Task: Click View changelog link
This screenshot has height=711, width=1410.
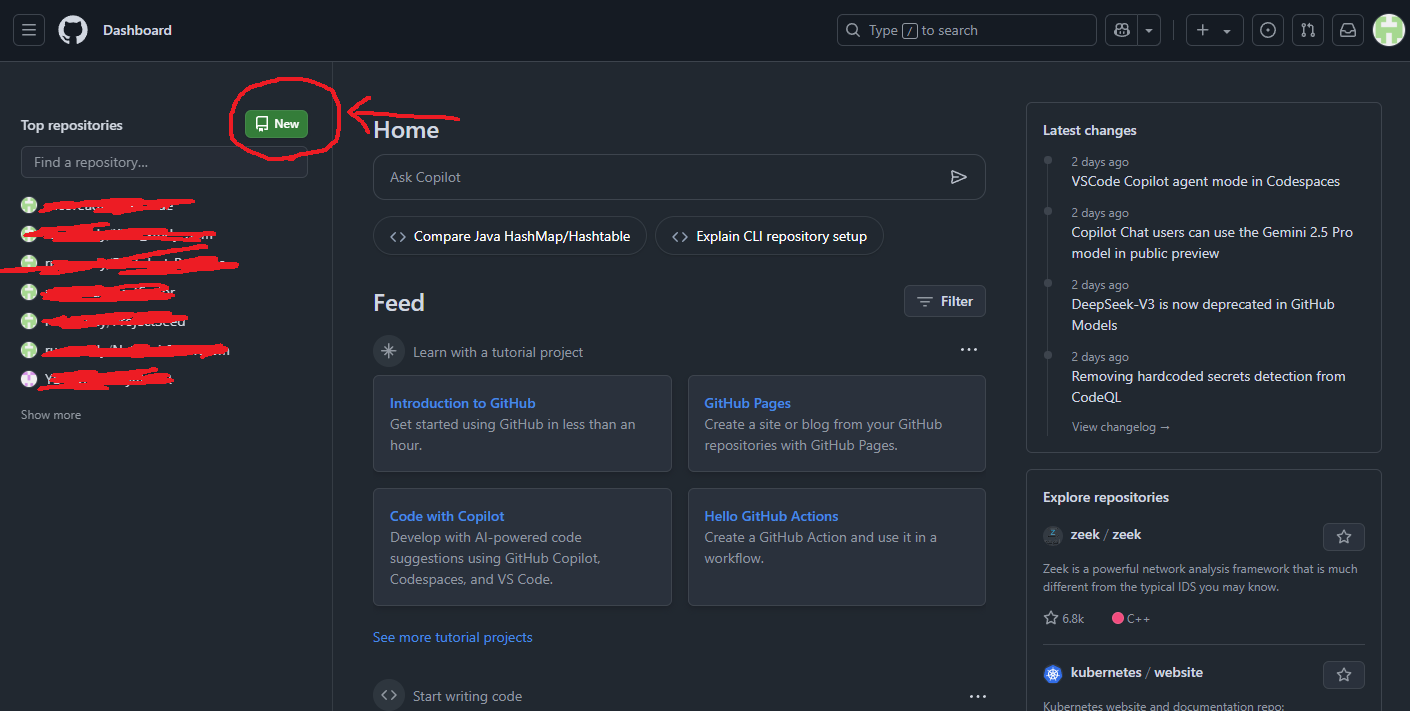Action: (1120, 427)
